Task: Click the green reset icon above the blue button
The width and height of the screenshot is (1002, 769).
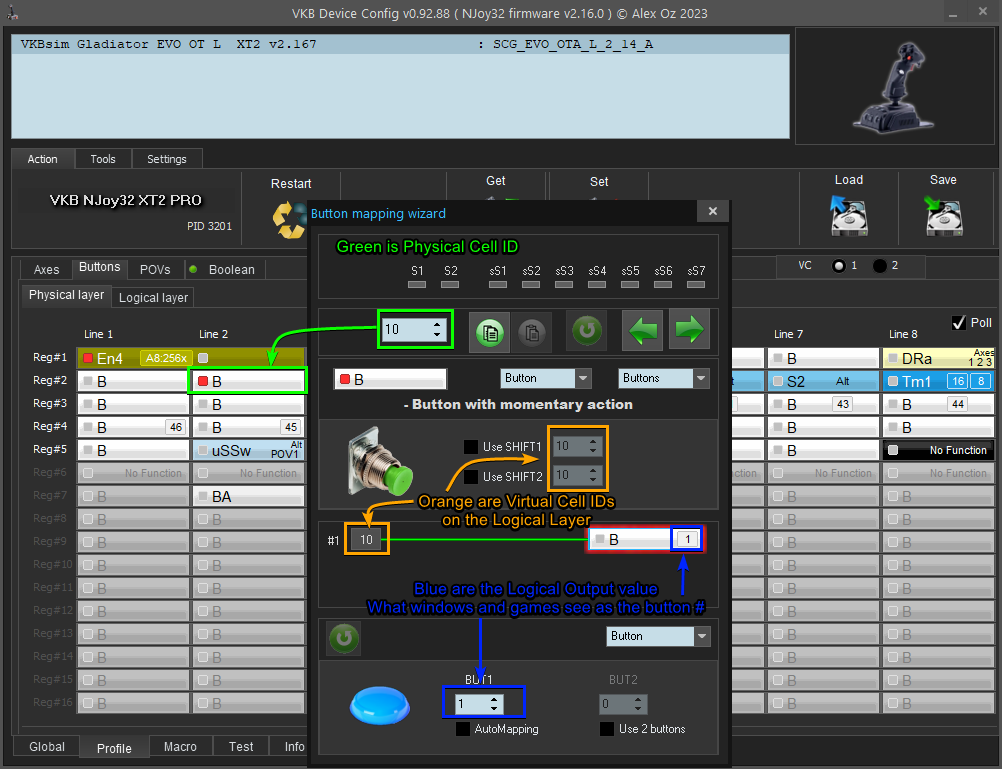Action: [344, 638]
